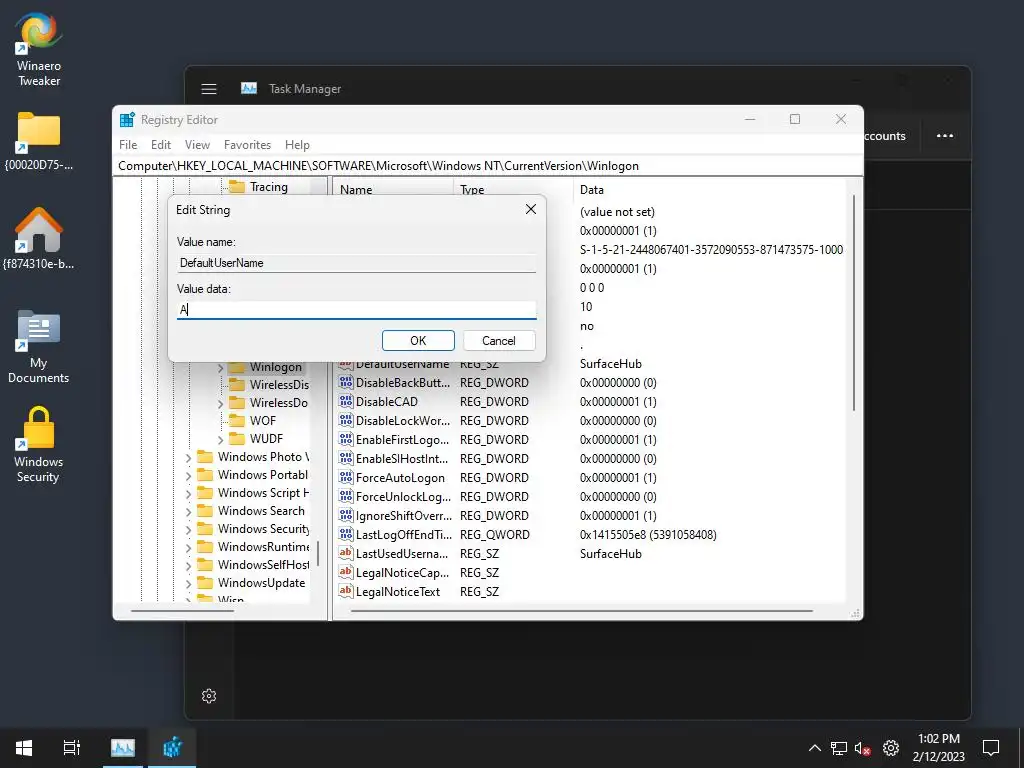
Task: Click the muted volume tray icon
Action: click(863, 748)
